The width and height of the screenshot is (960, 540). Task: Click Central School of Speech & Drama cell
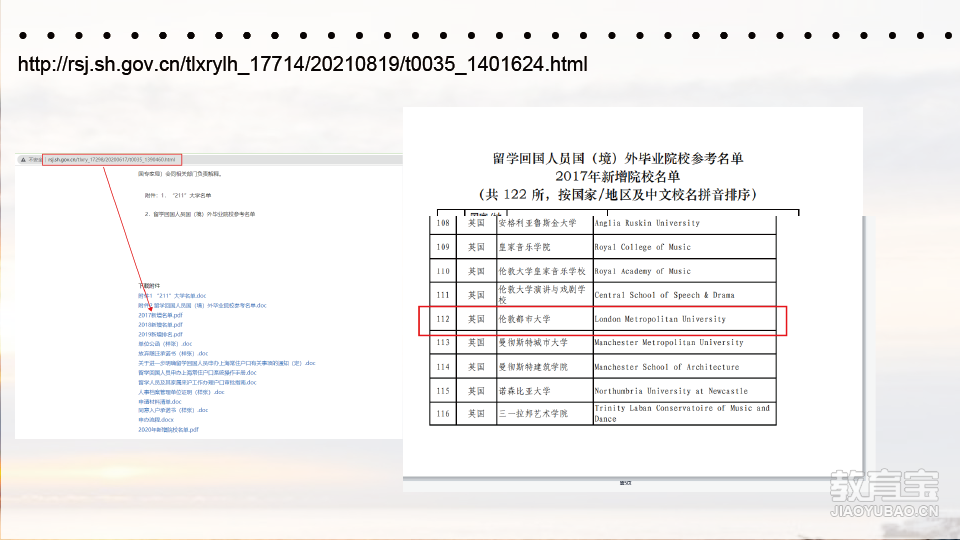pos(684,294)
